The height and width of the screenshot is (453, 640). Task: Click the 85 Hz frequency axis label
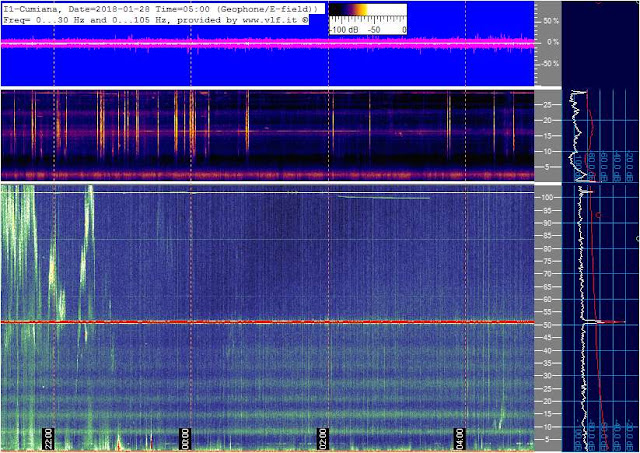coord(547,236)
